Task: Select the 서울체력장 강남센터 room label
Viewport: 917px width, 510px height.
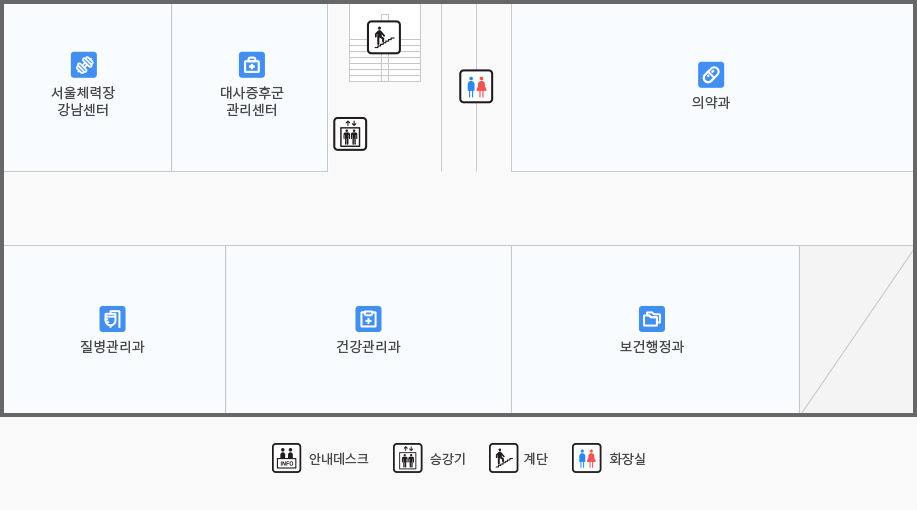Action: 83,101
